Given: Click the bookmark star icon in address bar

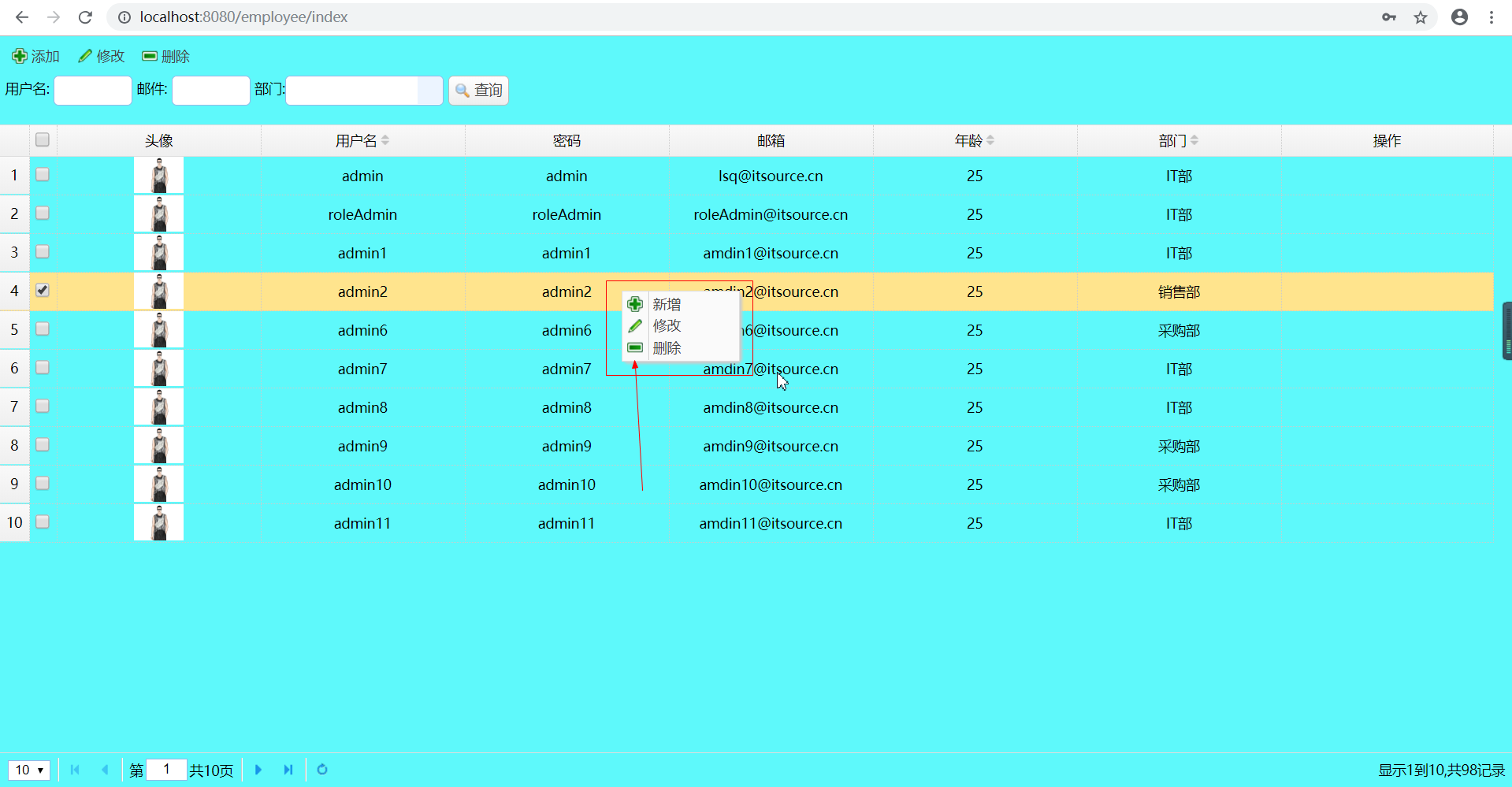Looking at the screenshot, I should pyautogui.click(x=1421, y=17).
